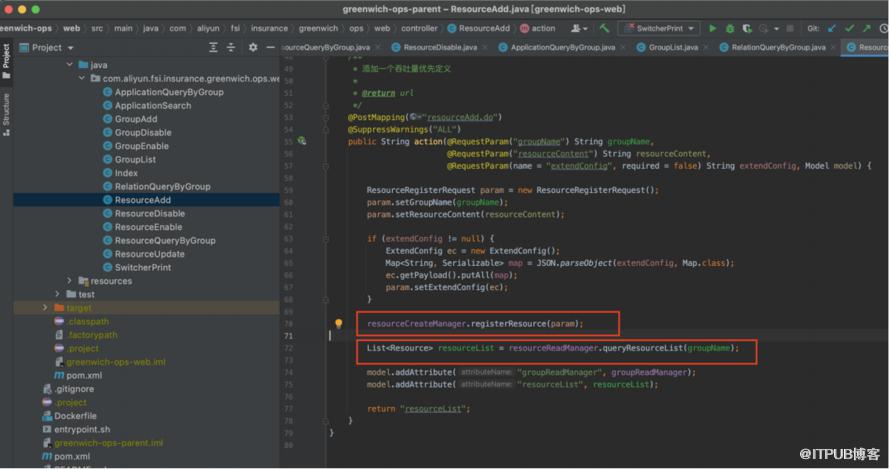Switch to ResourceQueryByGroup.java tab
Viewport: 890px width, 469px height.
[x=327, y=48]
